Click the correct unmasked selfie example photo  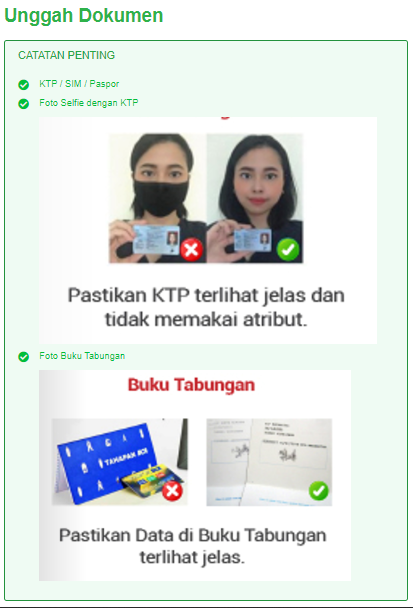[255, 198]
